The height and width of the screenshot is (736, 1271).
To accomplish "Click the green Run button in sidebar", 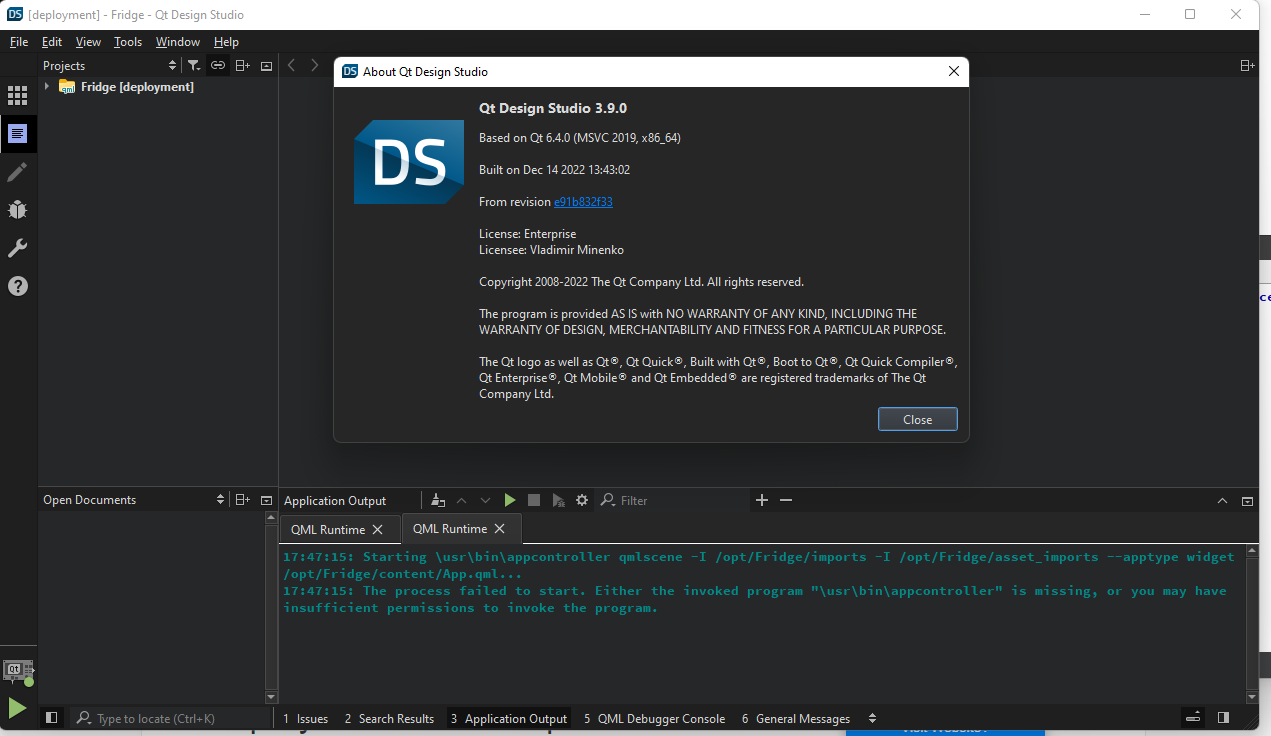I will [17, 708].
